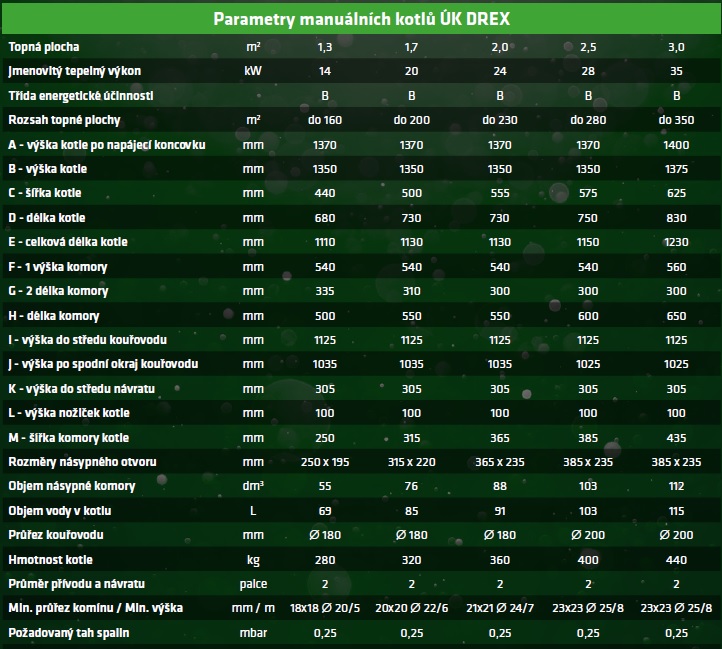The height and width of the screenshot is (649, 722).
Task: Select 'J - výška po spodní okraj kouřovodu'
Action: (x=103, y=364)
